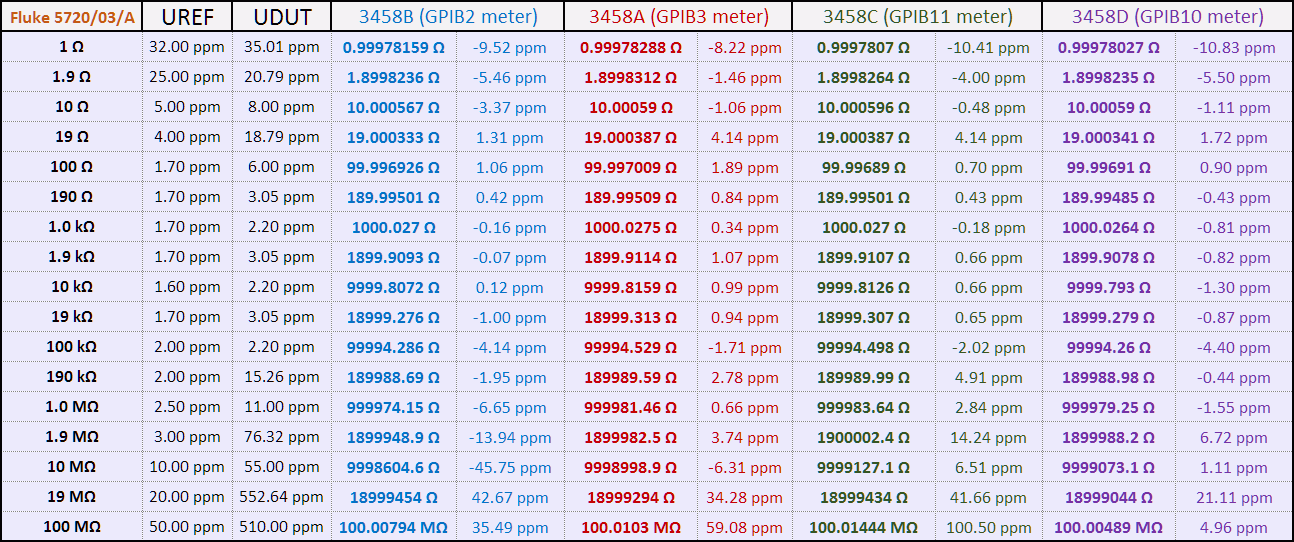The height and width of the screenshot is (542, 1294).
Task: Click the 190 kΩ row label
Action: click(x=72, y=377)
